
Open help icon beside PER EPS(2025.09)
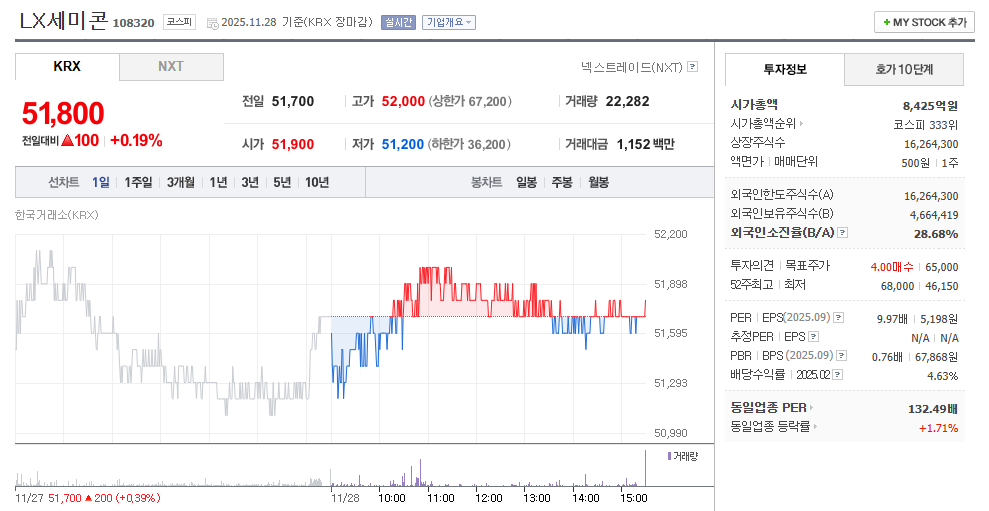coord(839,318)
